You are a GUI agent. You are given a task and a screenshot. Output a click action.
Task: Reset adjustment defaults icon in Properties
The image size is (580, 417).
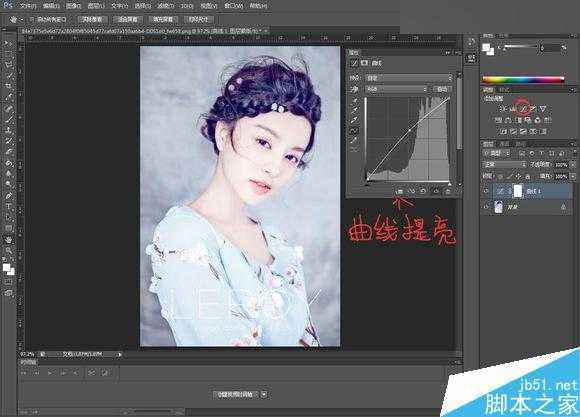point(423,191)
